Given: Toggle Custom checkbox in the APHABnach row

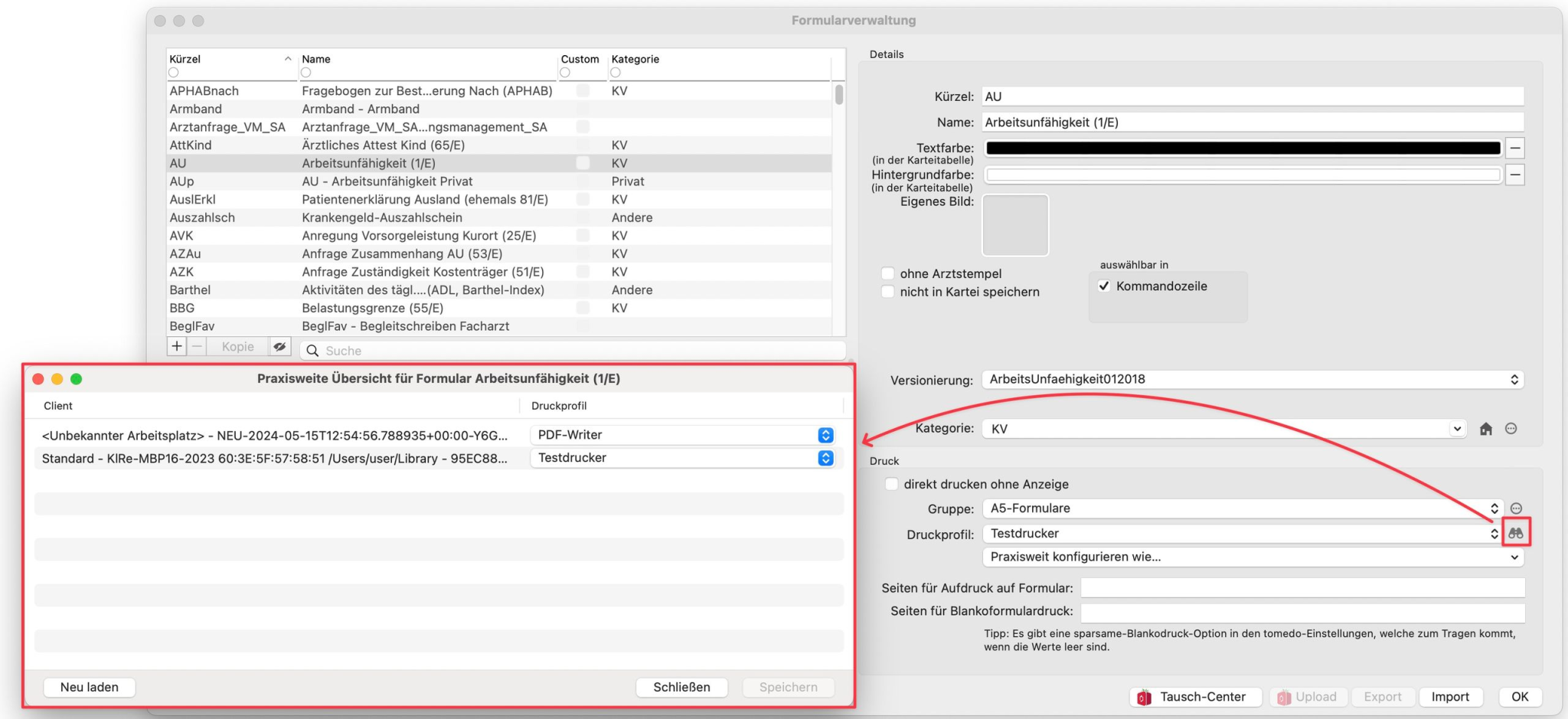Looking at the screenshot, I should tap(583, 90).
